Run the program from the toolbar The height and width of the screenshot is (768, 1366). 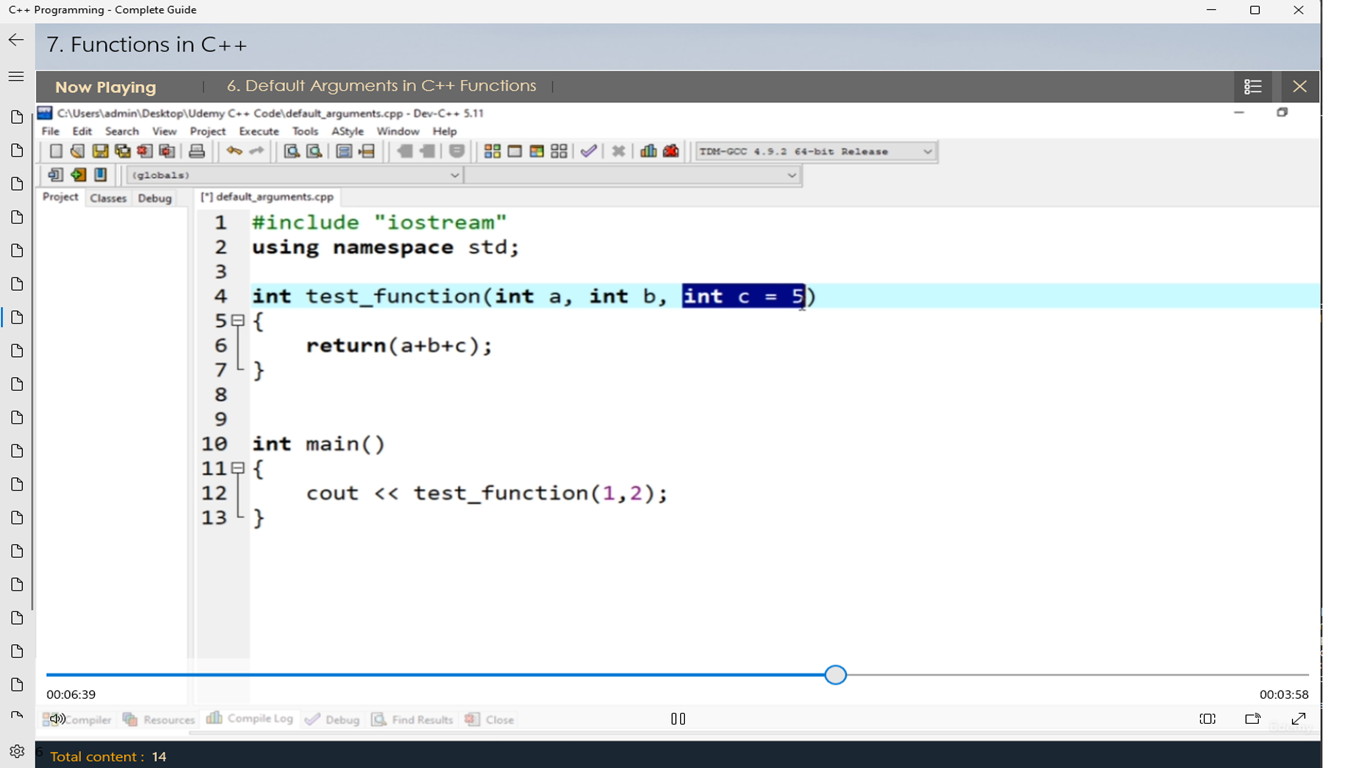(515, 150)
